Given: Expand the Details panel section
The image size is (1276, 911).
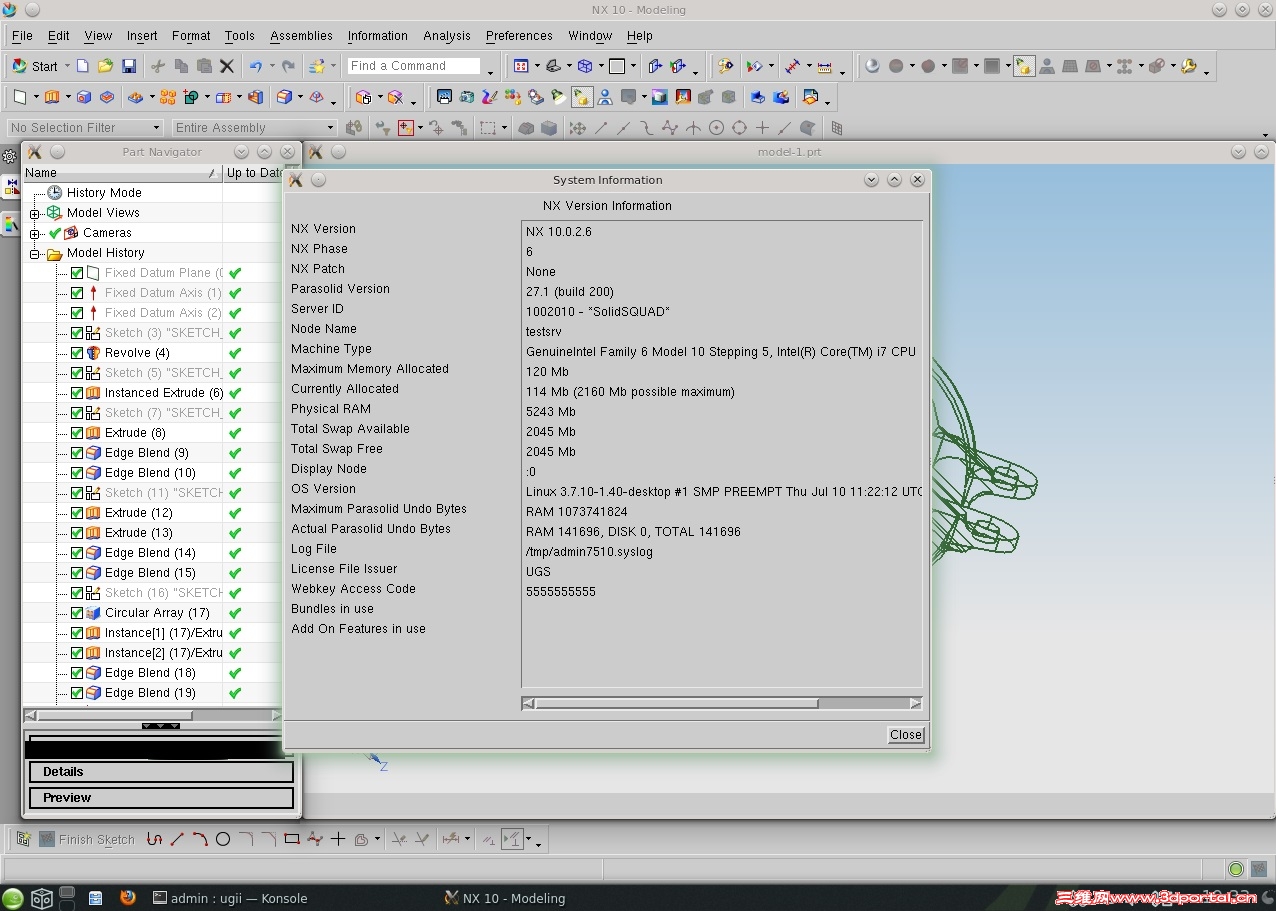Looking at the screenshot, I should 161,772.
